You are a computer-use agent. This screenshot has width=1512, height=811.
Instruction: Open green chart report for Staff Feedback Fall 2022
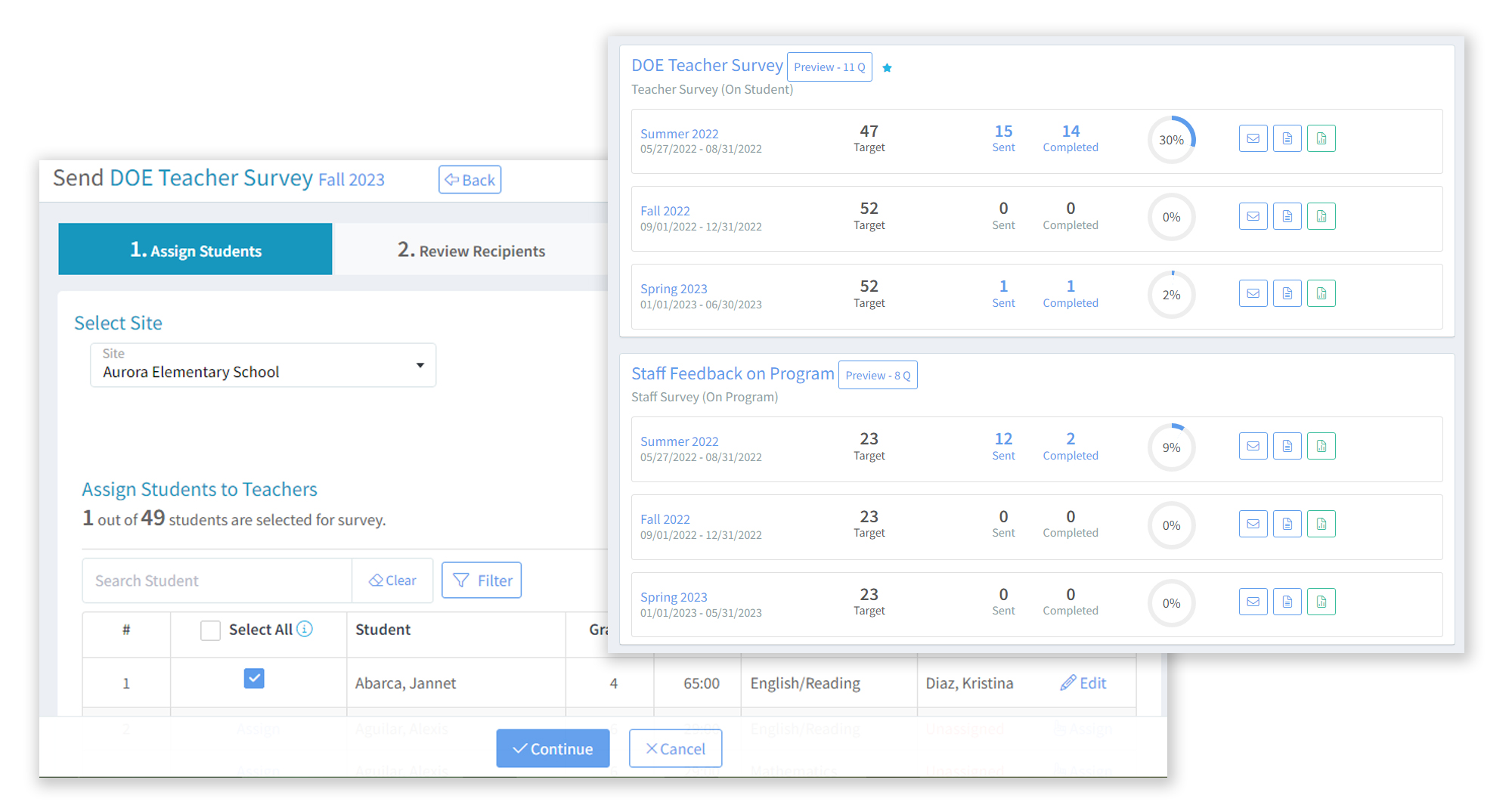coord(1321,525)
